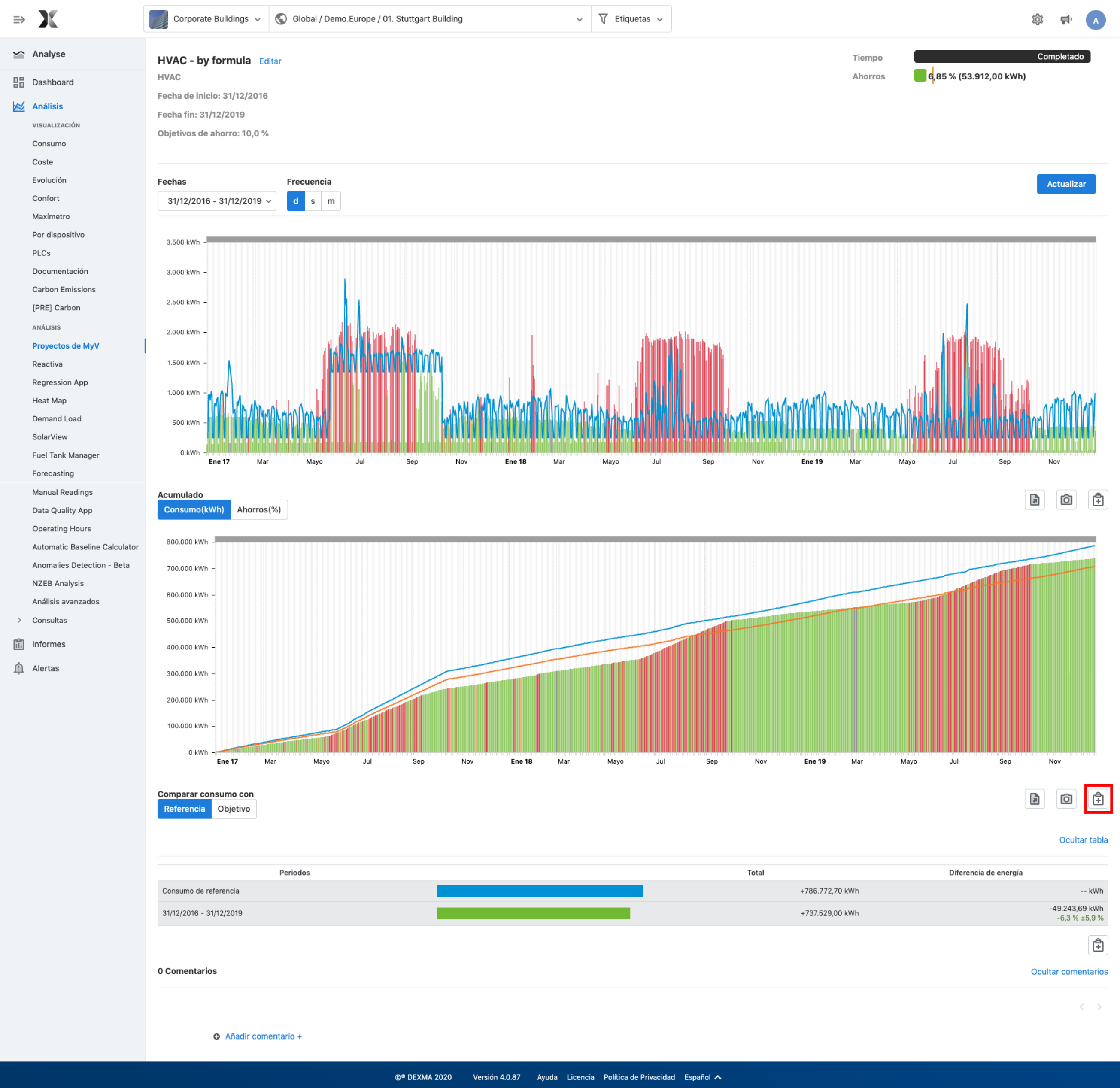The height and width of the screenshot is (1088, 1120).
Task: Click the Alertas bell icon
Action: (19, 668)
